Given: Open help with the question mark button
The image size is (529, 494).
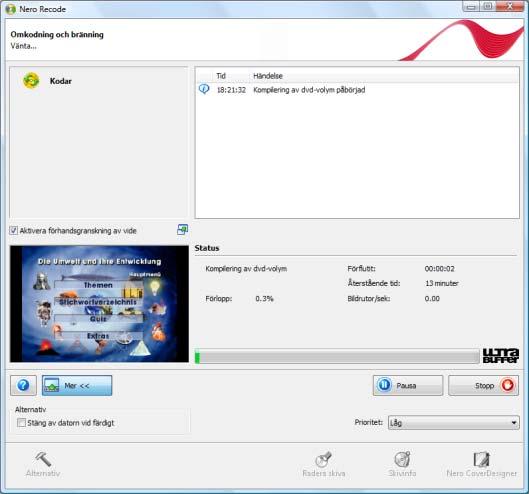Looking at the screenshot, I should pos(23,385).
